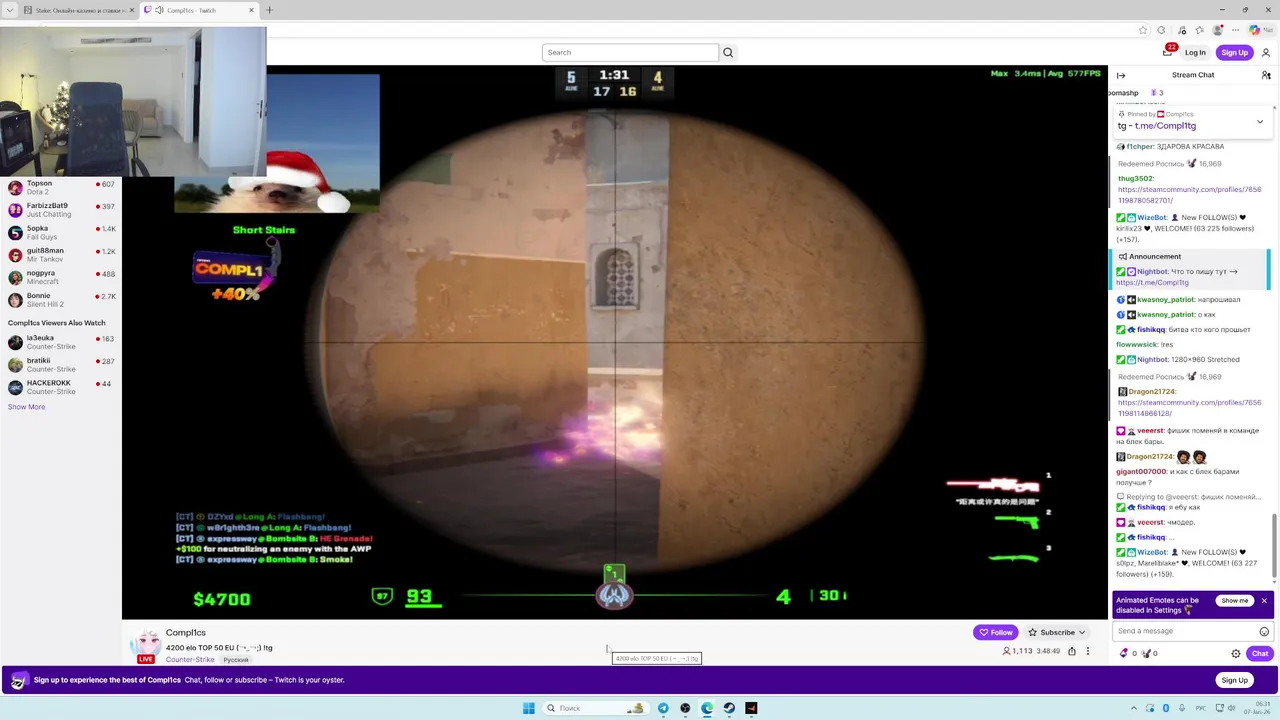Open bratikii Counter-Strike channel
Image resolution: width=1280 pixels, height=720 pixels.
click(x=61, y=365)
